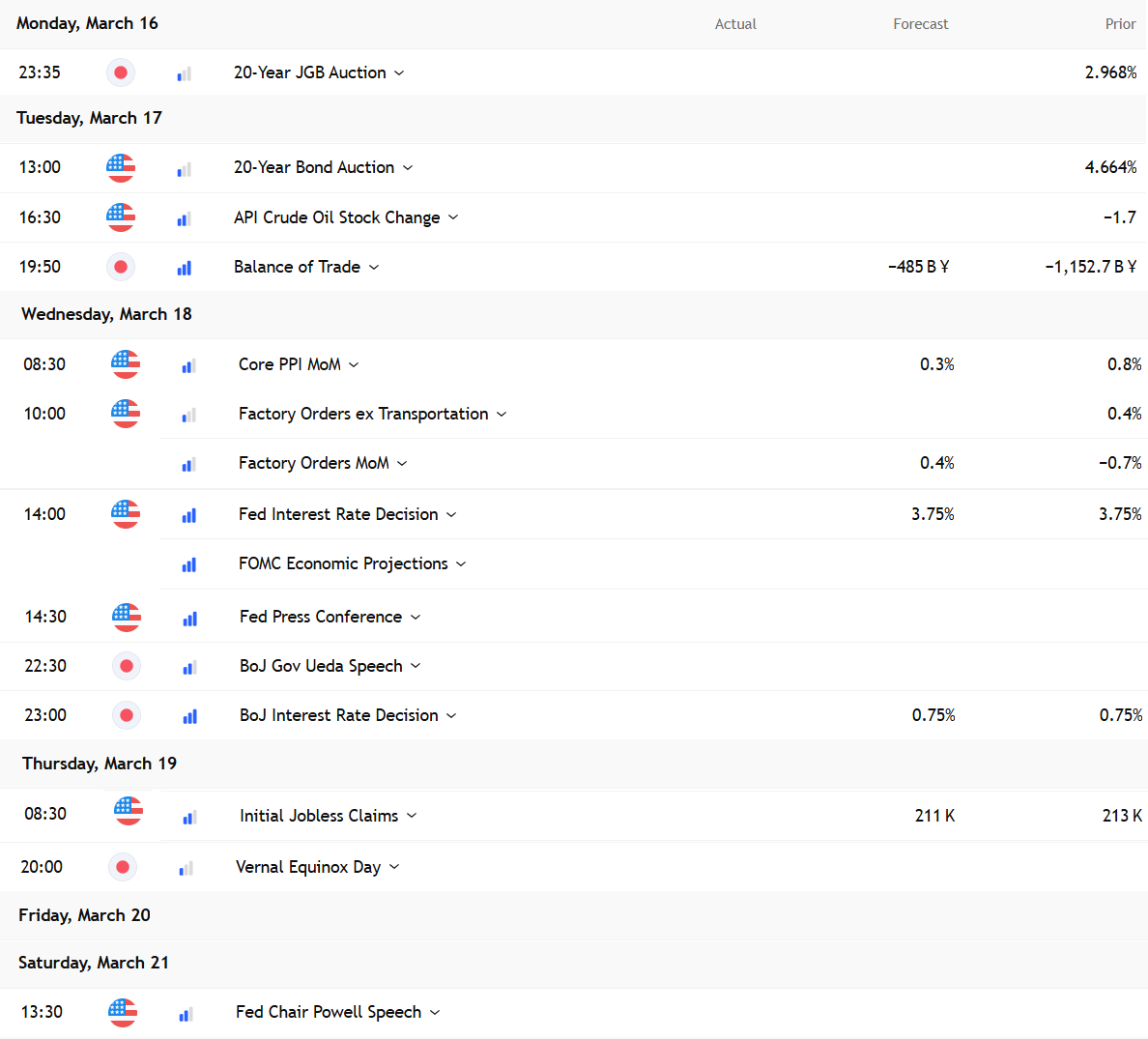Expand the Initial Jobless Claims chevron
1148x1039 pixels.
[x=412, y=816]
